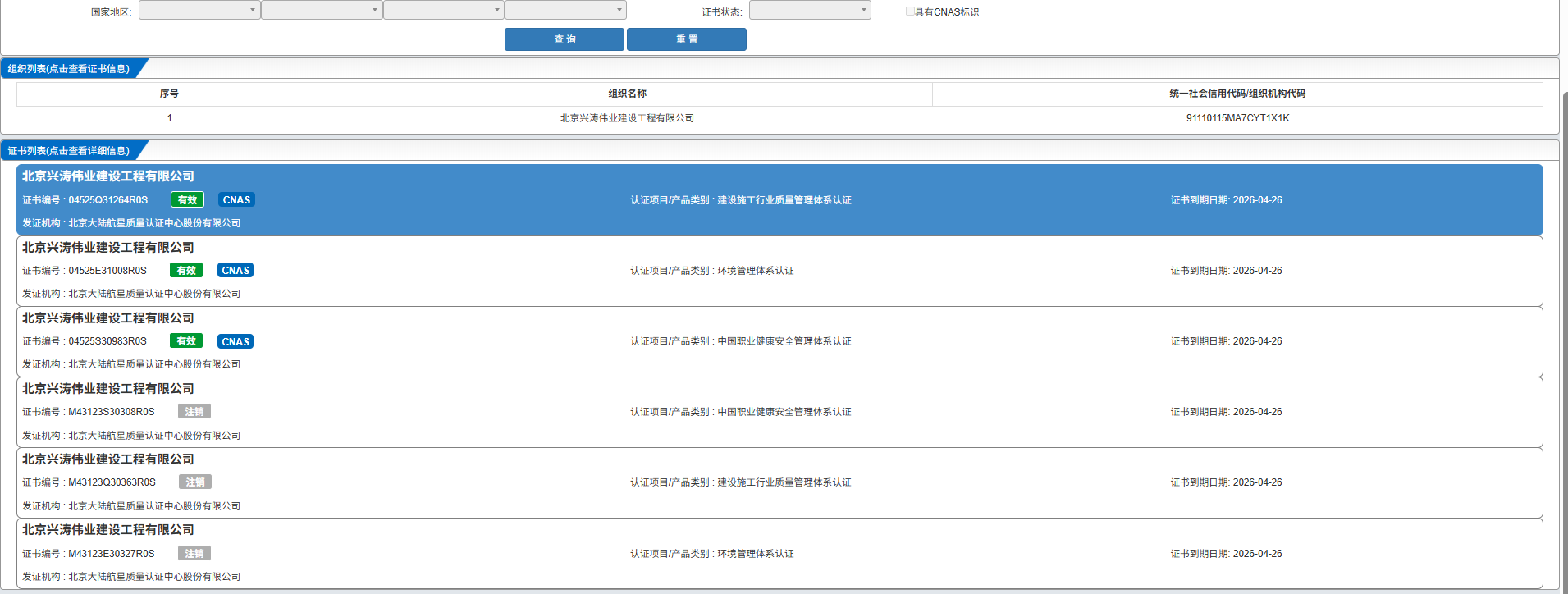
Task: Open the fourth 国家地区 dropdown
Action: 565,10
